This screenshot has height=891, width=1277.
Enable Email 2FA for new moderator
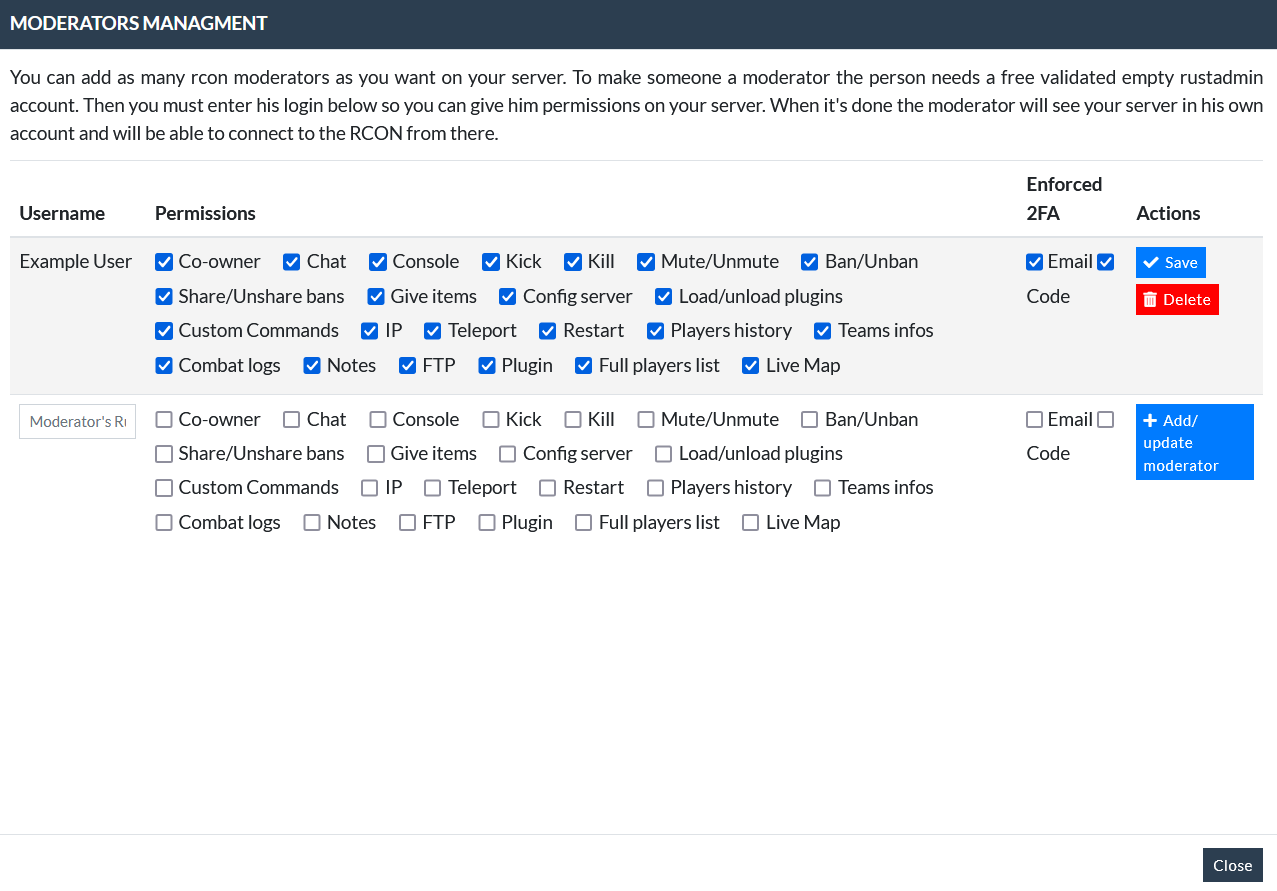(x=1035, y=420)
